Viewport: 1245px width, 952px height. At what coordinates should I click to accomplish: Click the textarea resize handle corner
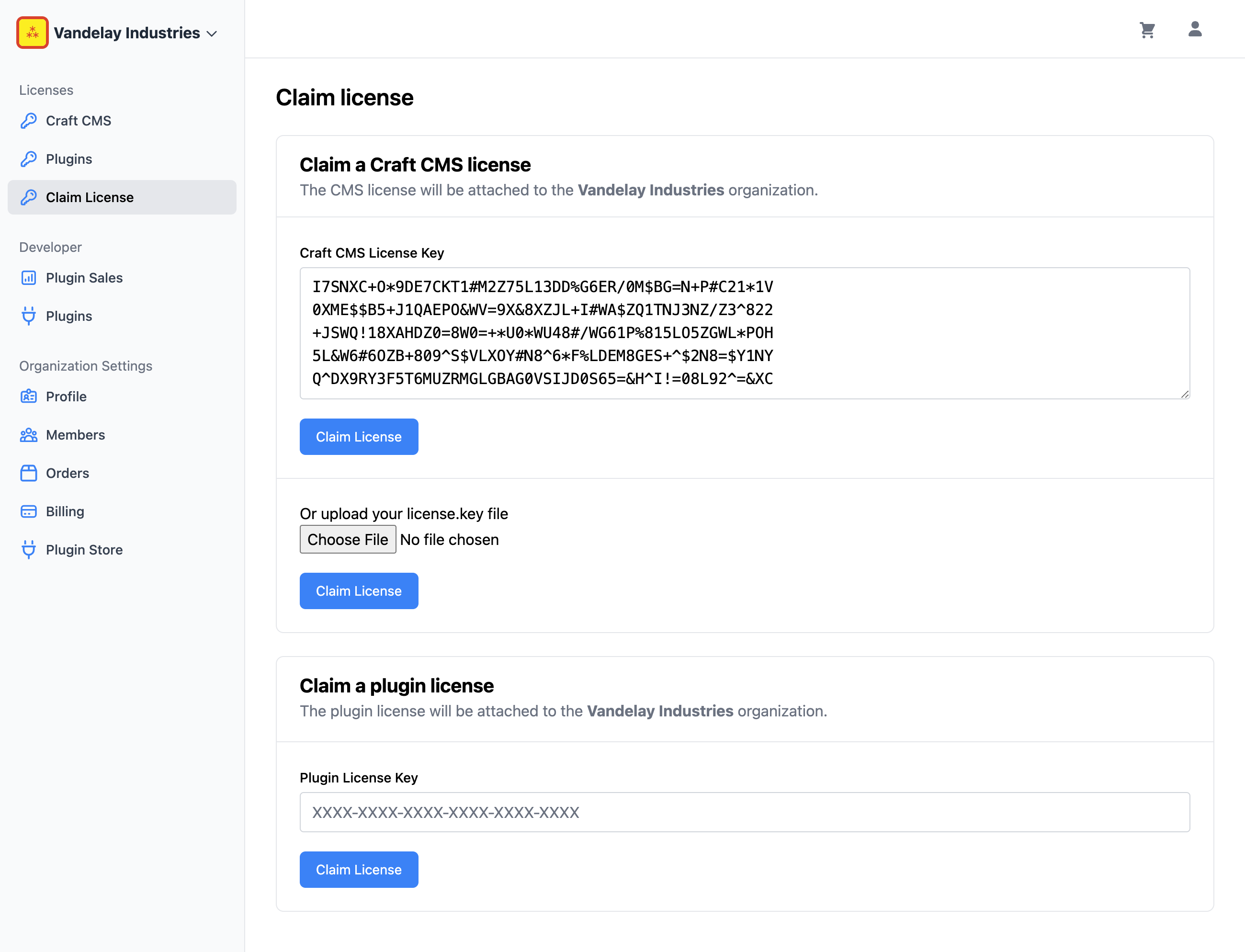pos(1184,394)
